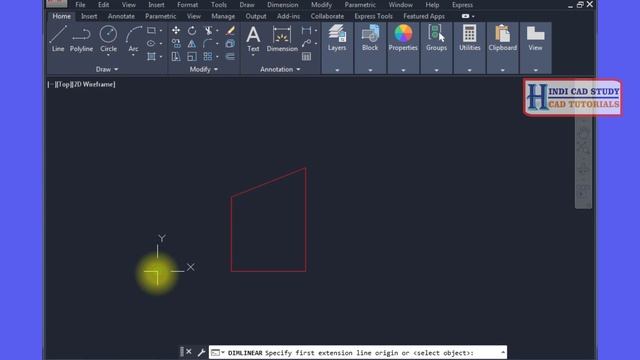Open the File menu
Image resolution: width=640 pixels, height=360 pixels.
80,5
